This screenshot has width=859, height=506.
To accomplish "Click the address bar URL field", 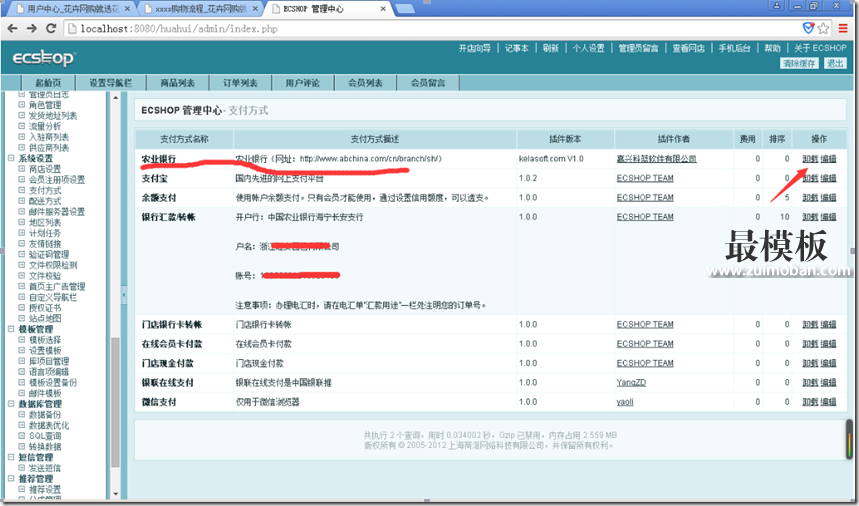I will click(433, 28).
